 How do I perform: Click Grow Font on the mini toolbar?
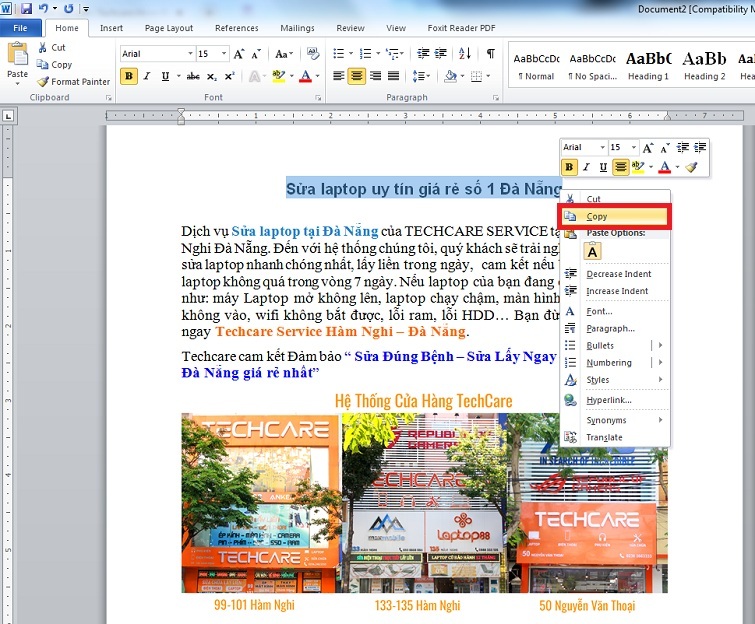pyautogui.click(x=648, y=147)
